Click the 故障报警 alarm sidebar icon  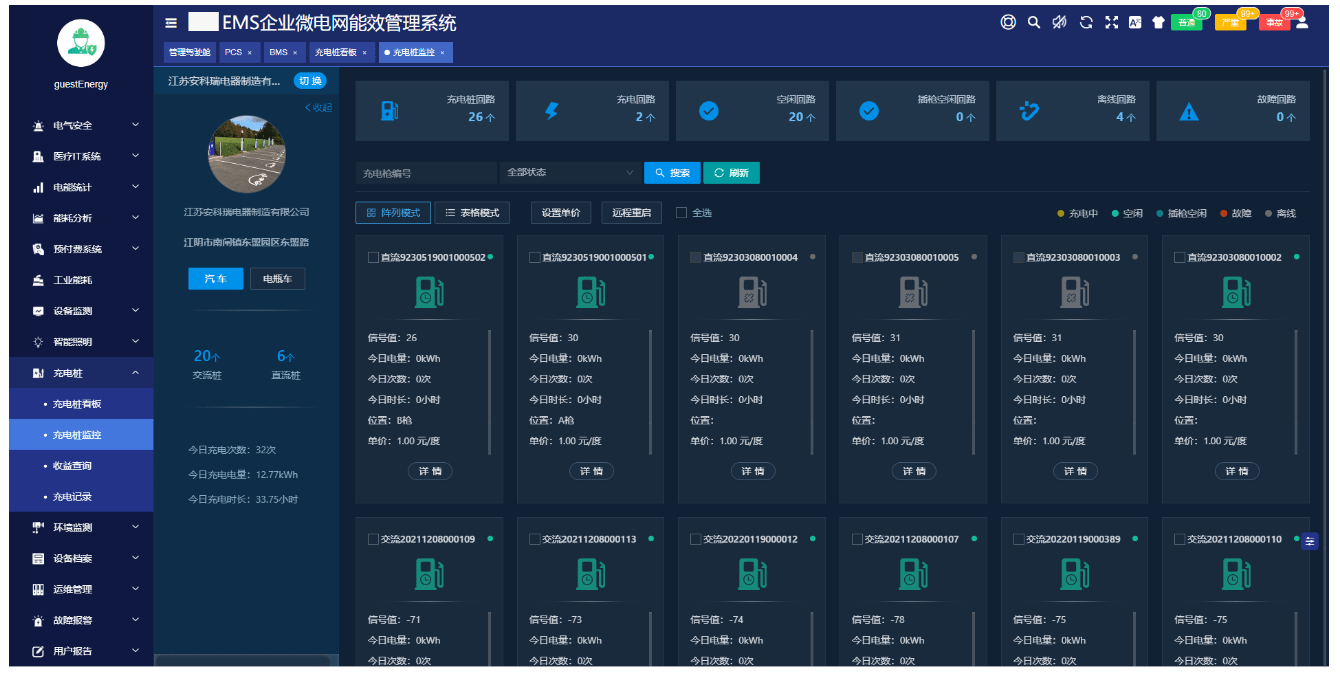tap(38, 620)
